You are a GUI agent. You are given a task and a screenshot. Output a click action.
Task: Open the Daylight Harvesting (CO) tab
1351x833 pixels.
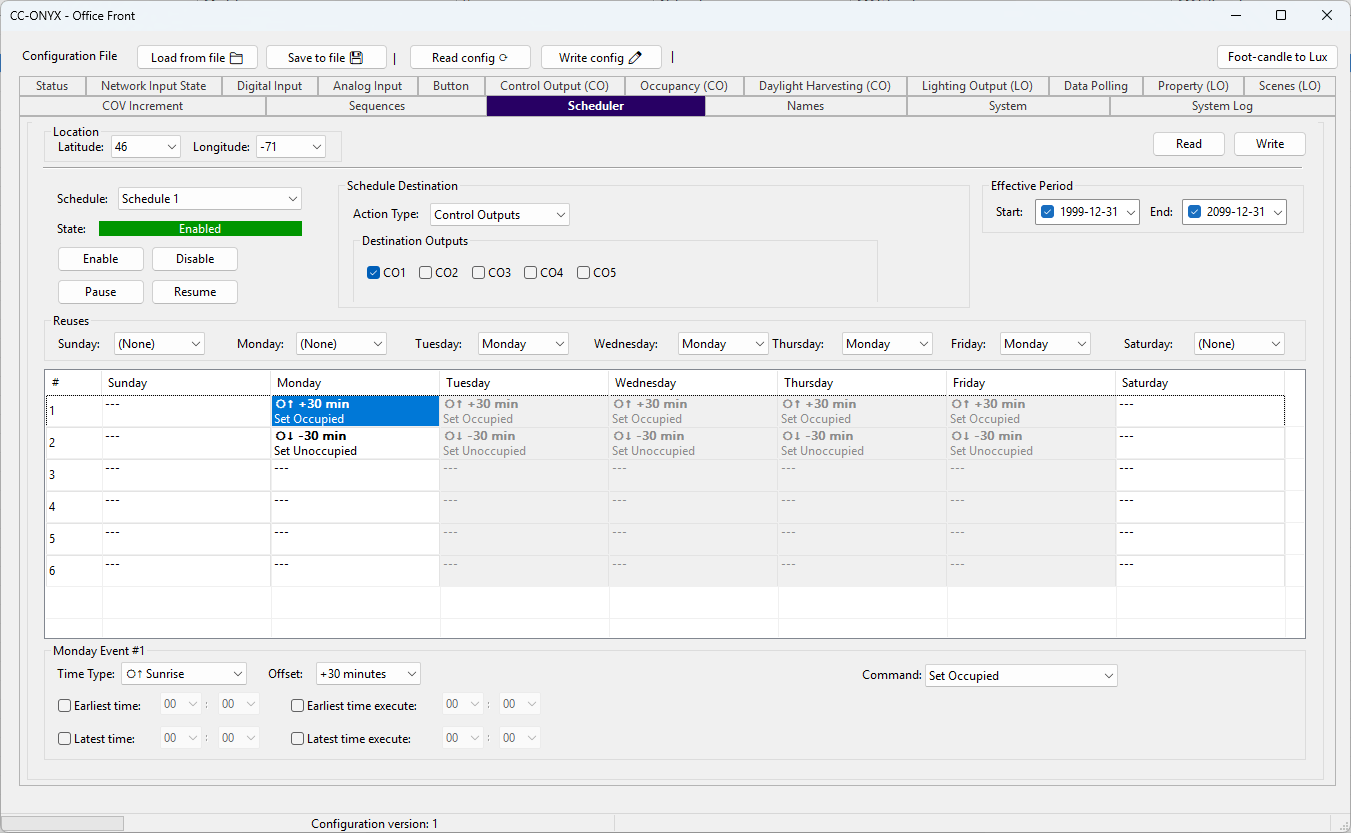point(824,86)
